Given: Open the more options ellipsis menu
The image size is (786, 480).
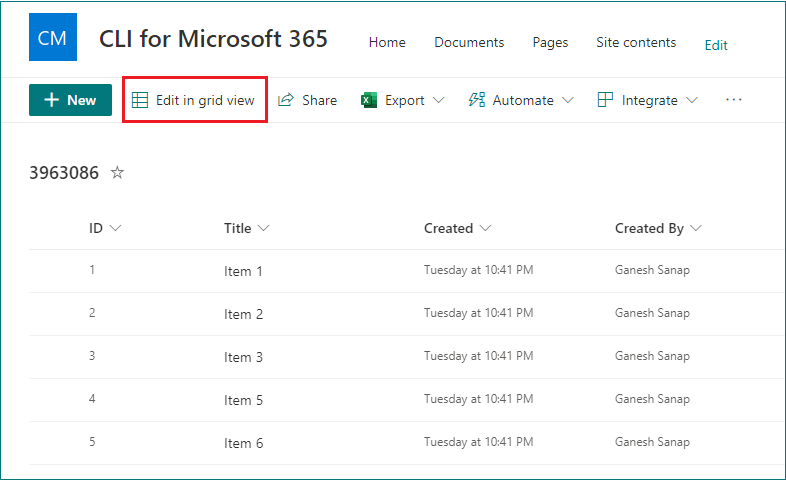Looking at the screenshot, I should pyautogui.click(x=733, y=100).
